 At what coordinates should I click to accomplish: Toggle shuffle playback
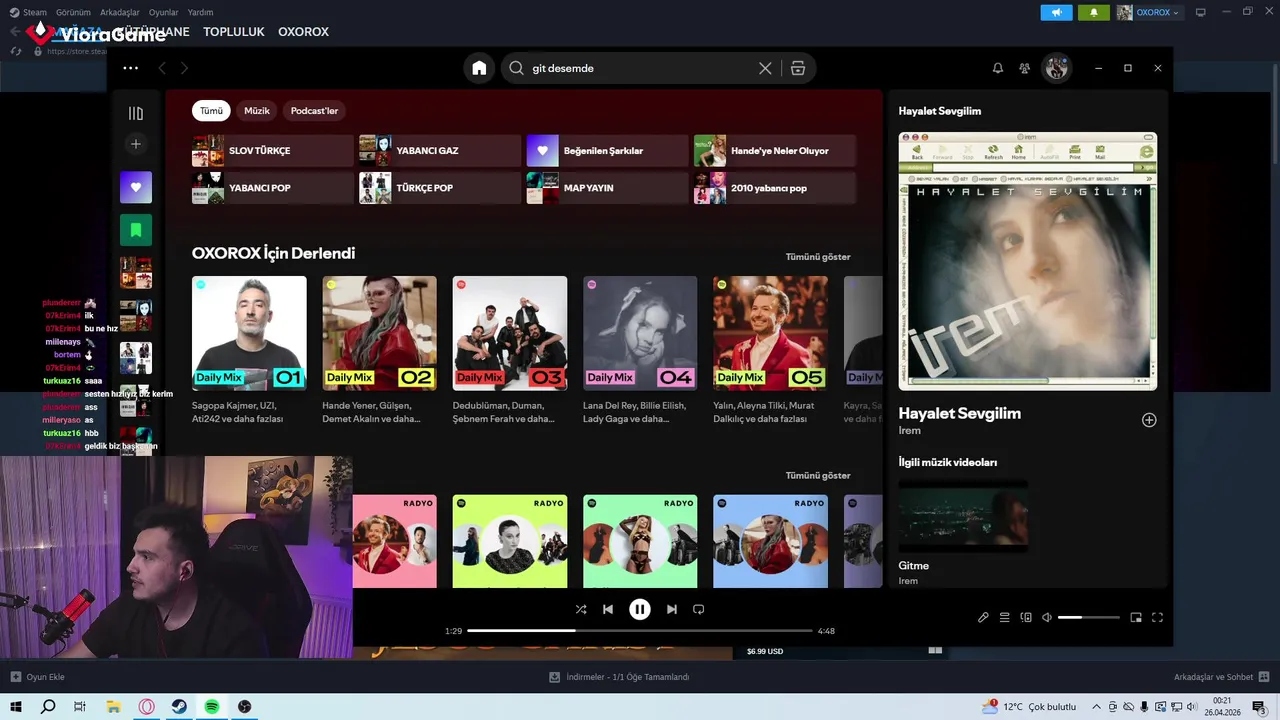[x=581, y=609]
